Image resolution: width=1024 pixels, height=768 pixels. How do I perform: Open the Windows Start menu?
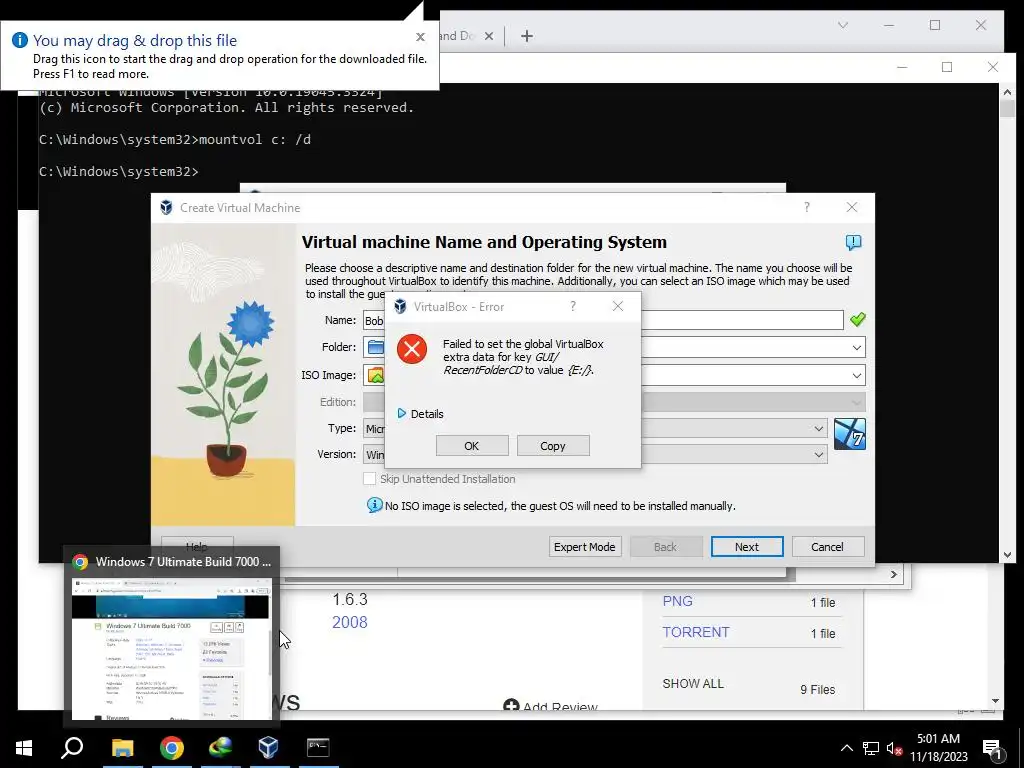click(24, 748)
